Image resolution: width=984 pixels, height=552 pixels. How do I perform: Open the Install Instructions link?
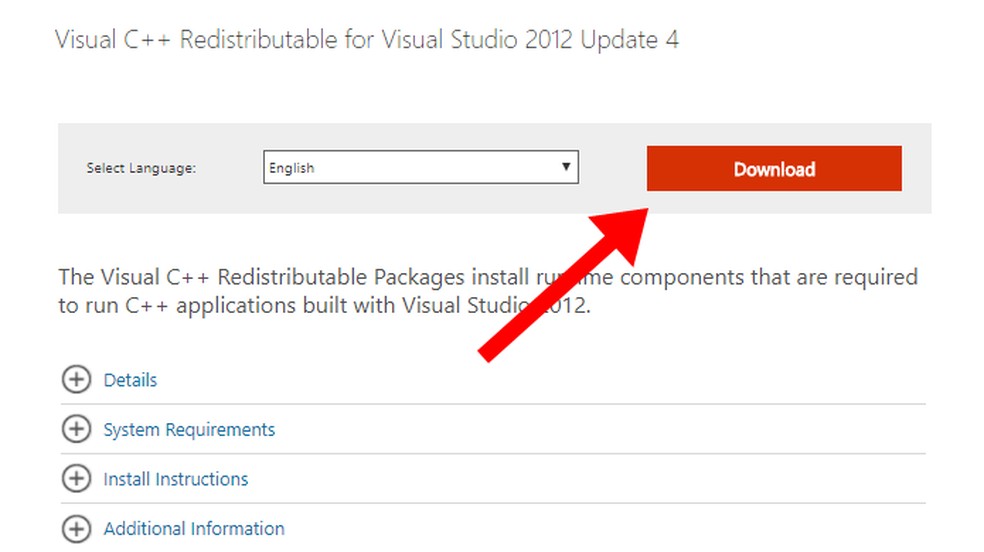(176, 479)
